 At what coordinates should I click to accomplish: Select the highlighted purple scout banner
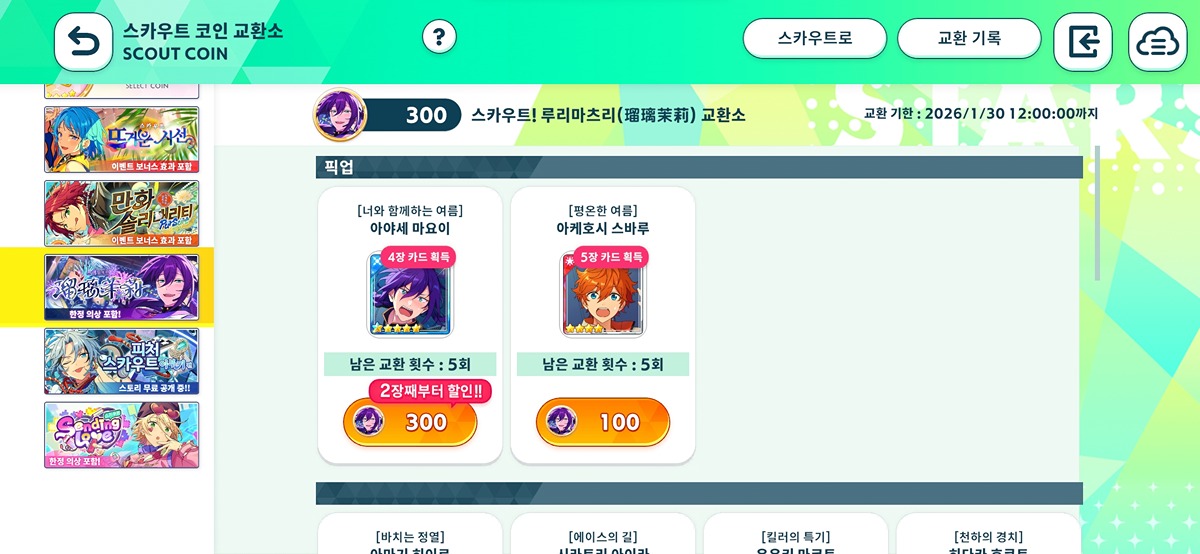[x=122, y=288]
